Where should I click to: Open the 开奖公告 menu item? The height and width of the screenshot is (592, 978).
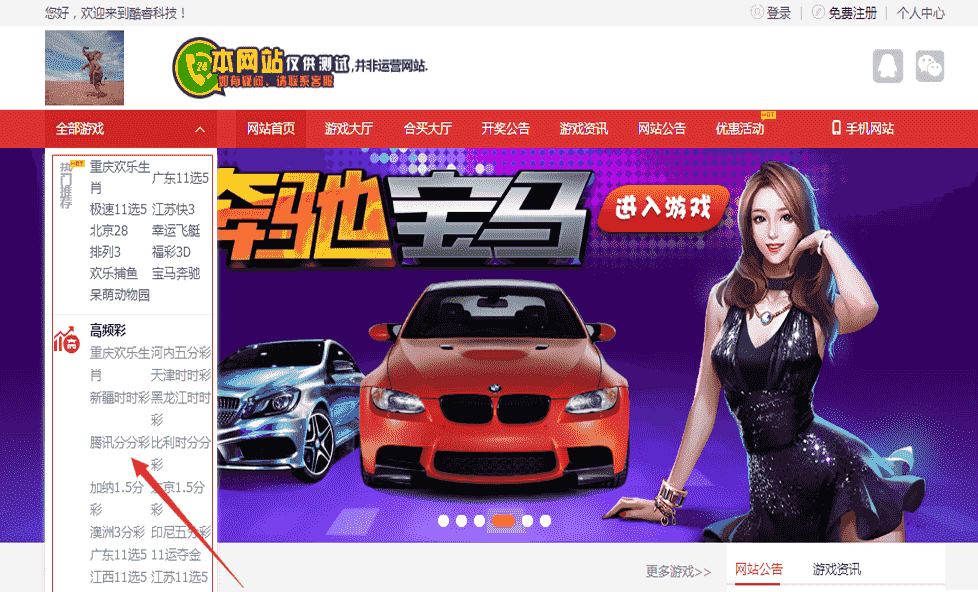tap(504, 128)
